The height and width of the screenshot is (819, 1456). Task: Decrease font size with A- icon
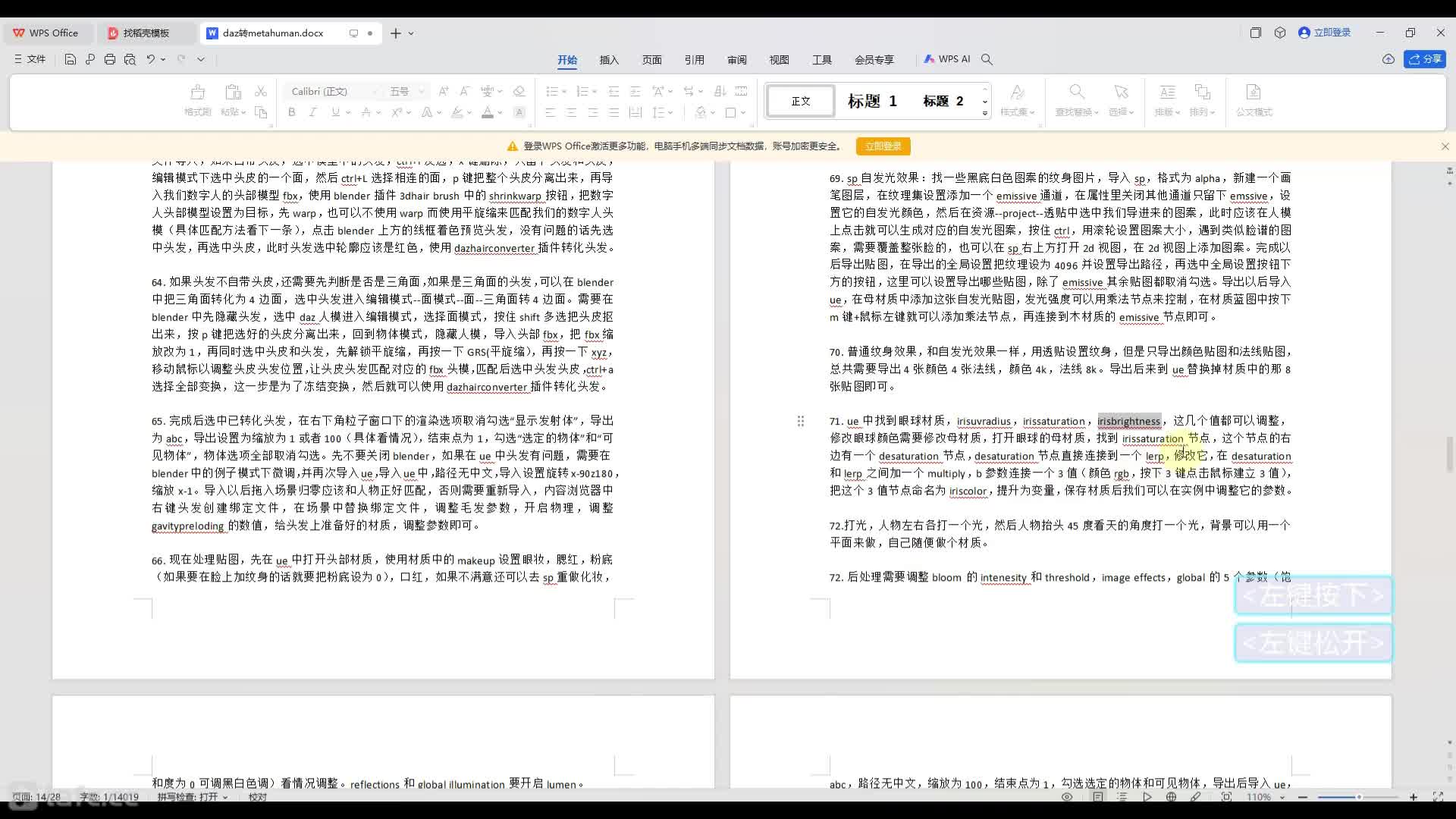point(465,91)
